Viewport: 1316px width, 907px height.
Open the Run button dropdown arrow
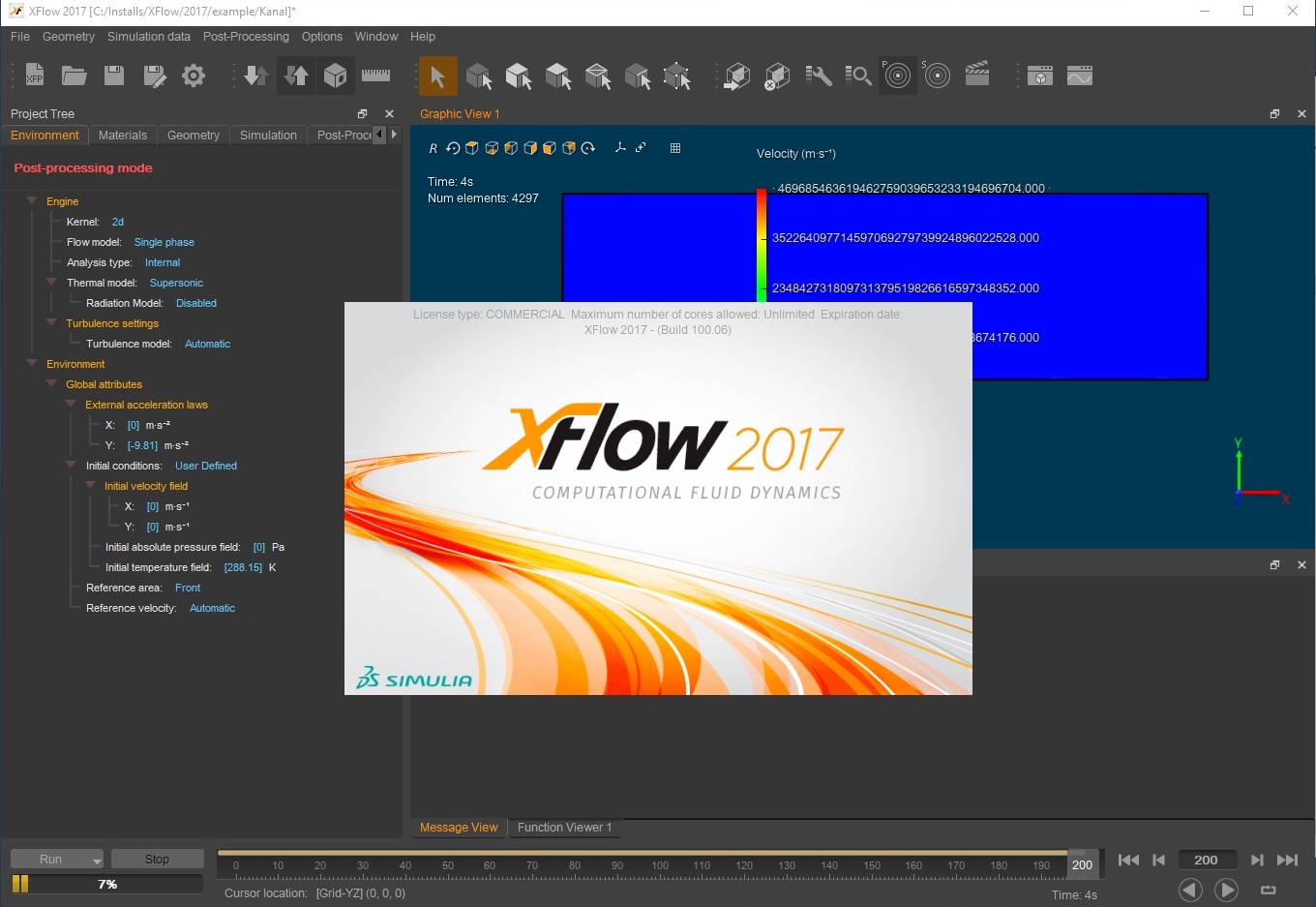97,861
